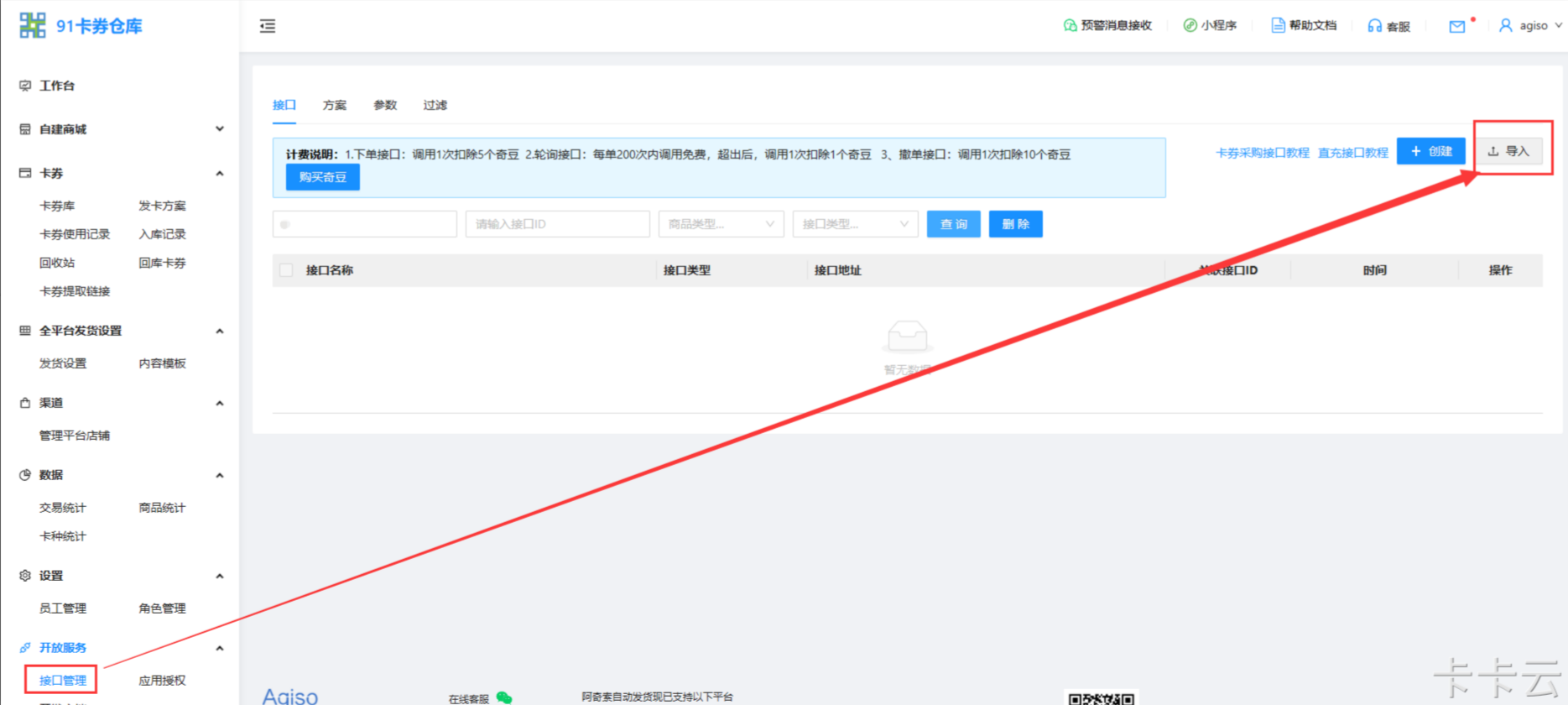Click the 全平台发货设置 grid icon
Image resolution: width=1568 pixels, height=705 pixels.
tap(25, 331)
